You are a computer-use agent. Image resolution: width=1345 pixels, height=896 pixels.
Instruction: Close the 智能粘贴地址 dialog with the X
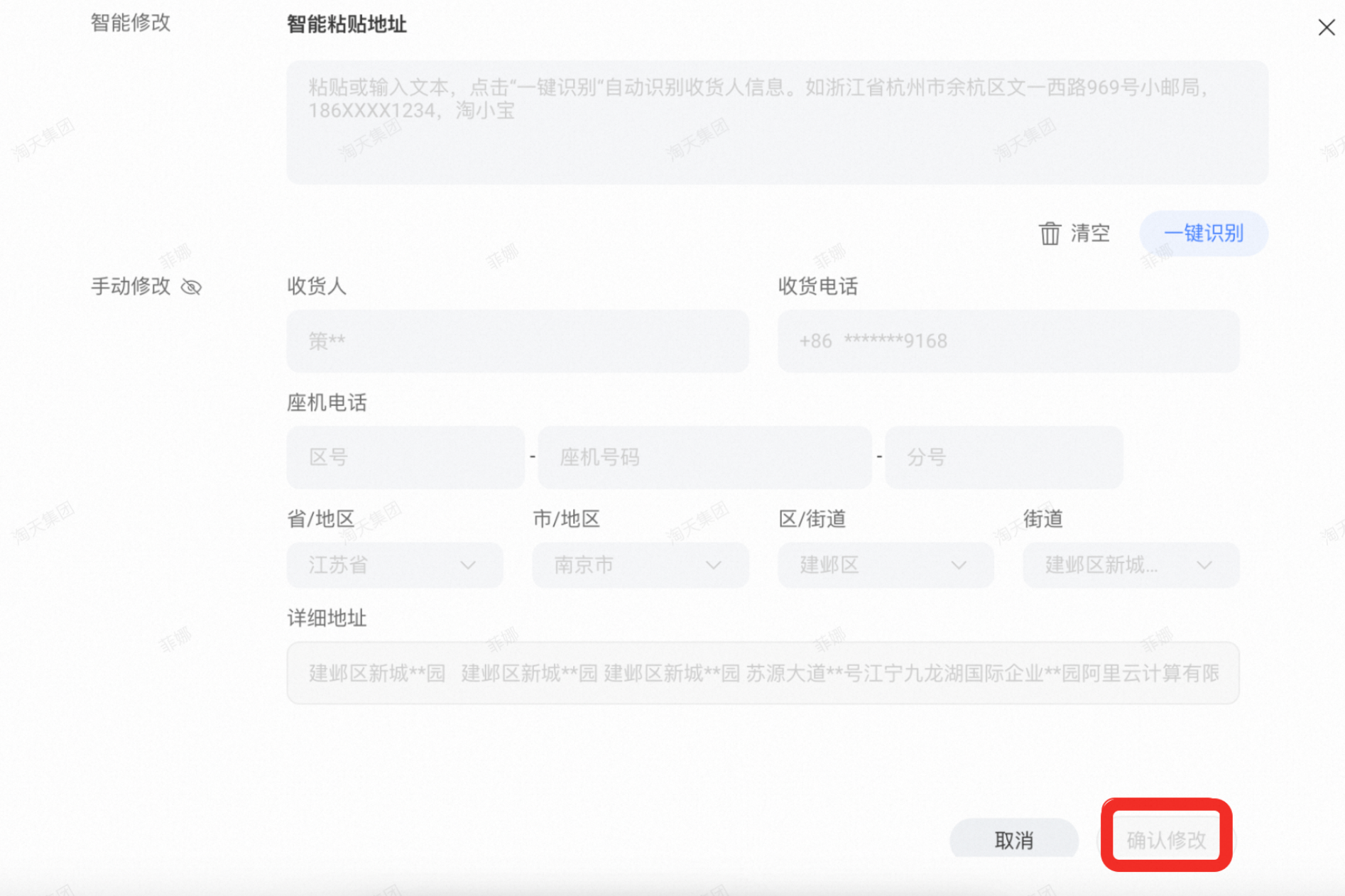1327,28
